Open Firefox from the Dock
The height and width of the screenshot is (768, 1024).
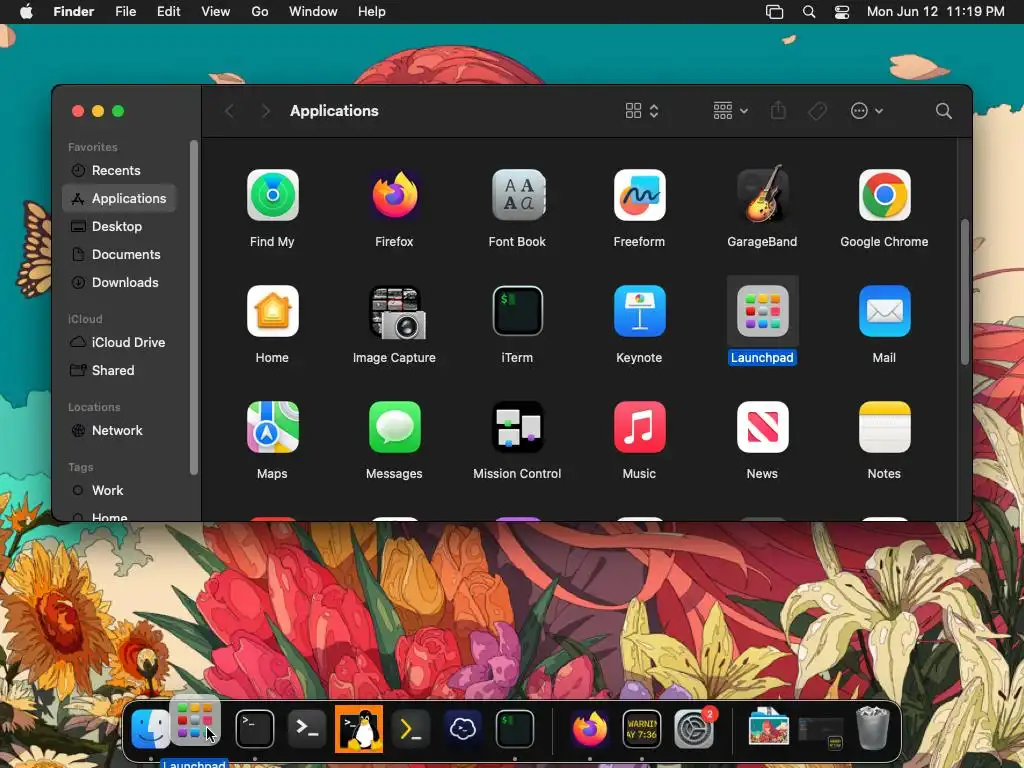(x=590, y=729)
